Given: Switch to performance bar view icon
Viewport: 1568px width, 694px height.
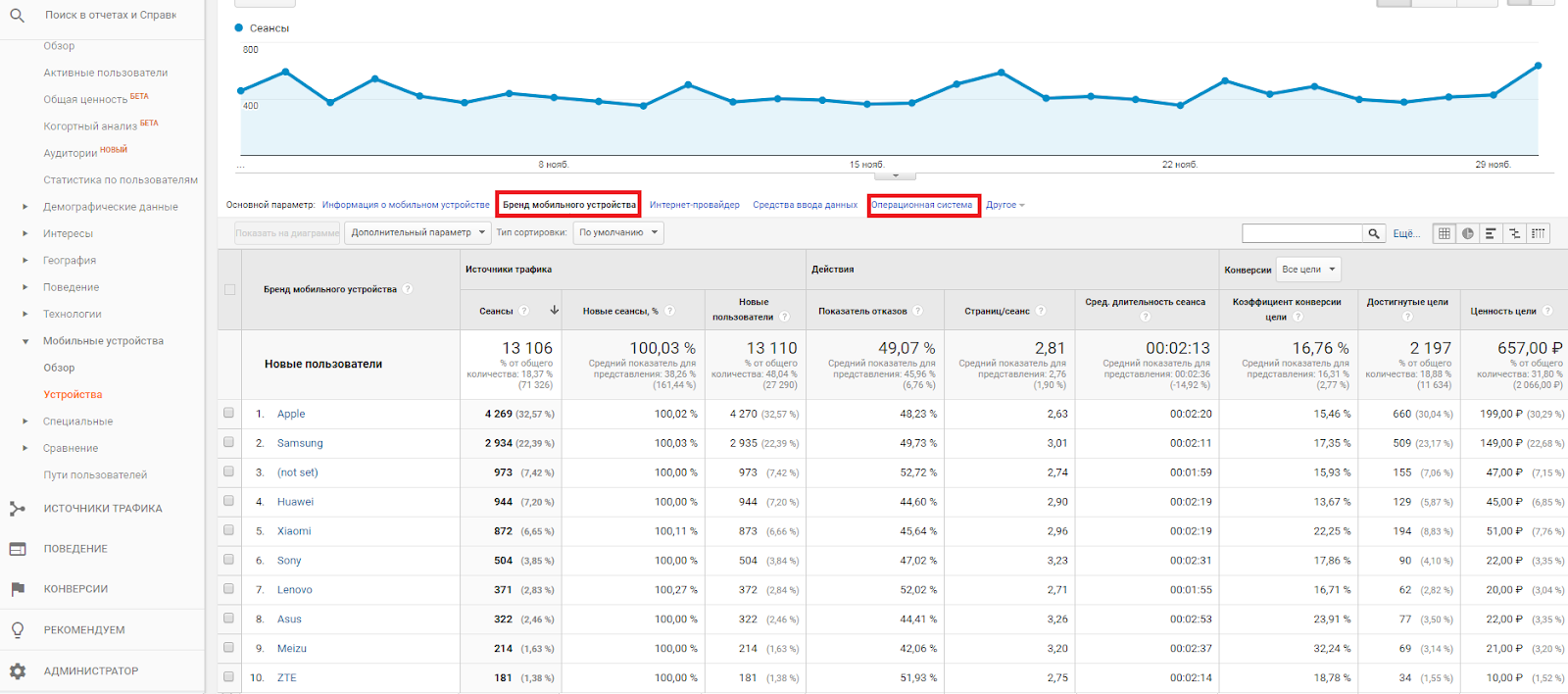Looking at the screenshot, I should (1492, 233).
